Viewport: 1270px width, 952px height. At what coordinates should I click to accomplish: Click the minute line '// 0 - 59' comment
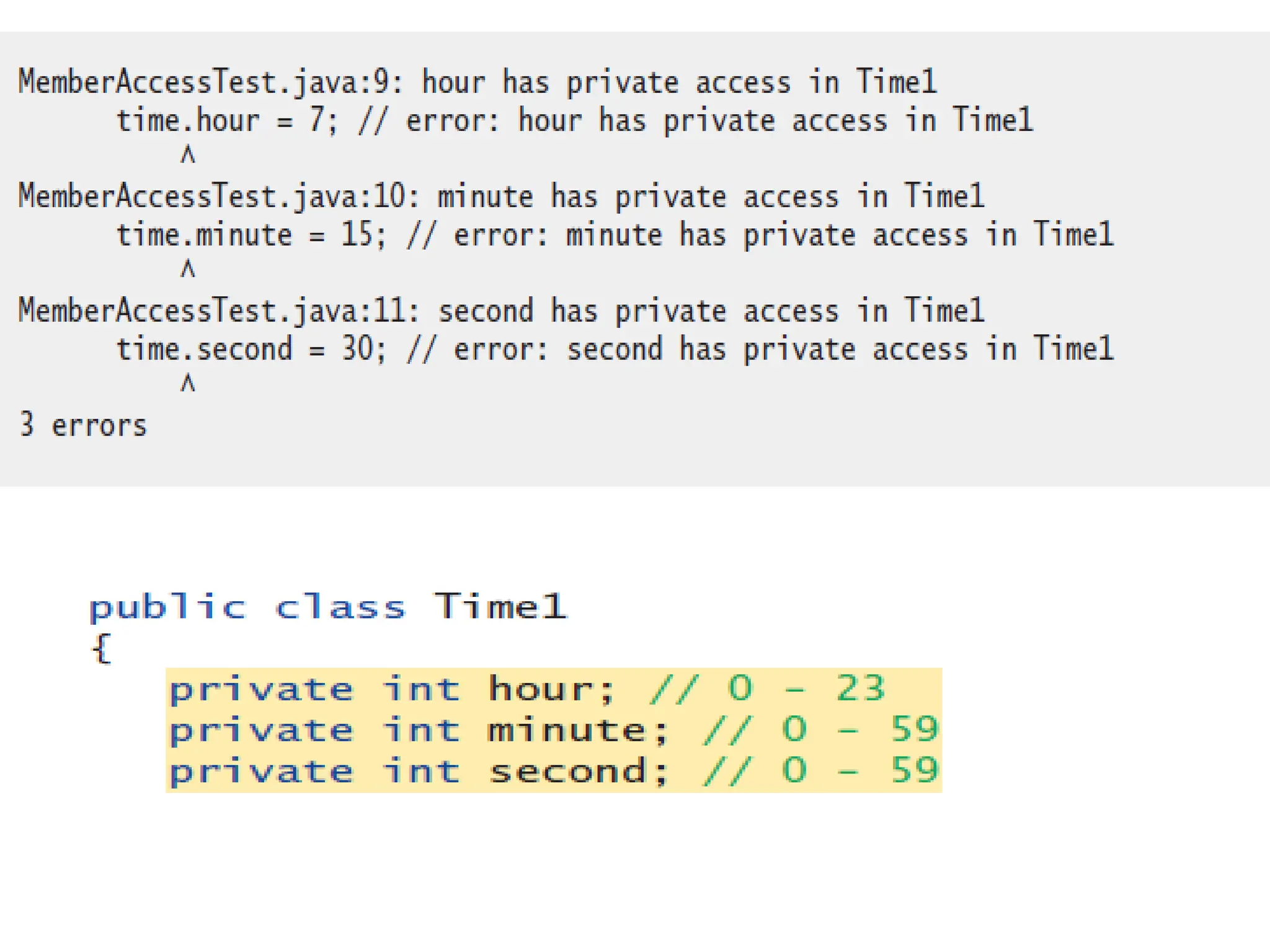(822, 729)
